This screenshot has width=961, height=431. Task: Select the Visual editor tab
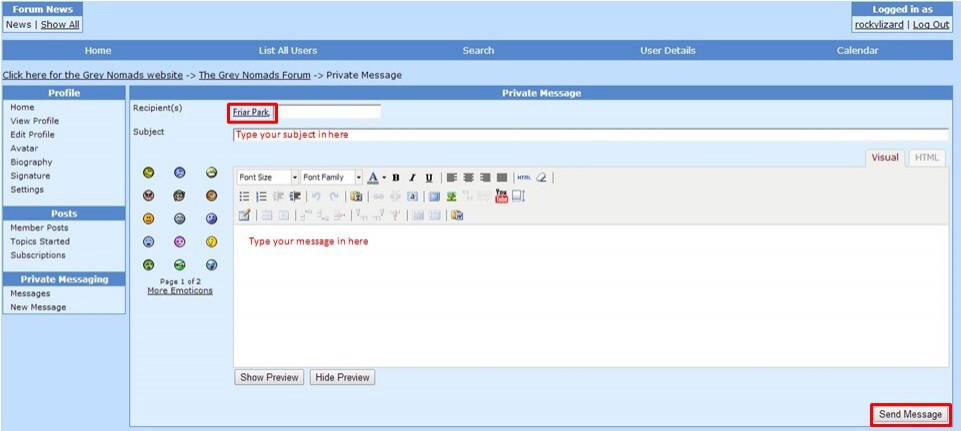[885, 157]
